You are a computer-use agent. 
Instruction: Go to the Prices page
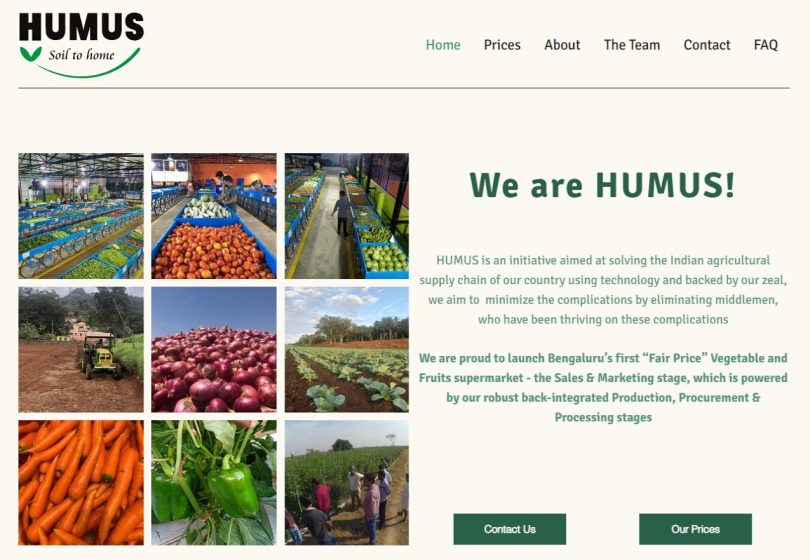coord(502,45)
